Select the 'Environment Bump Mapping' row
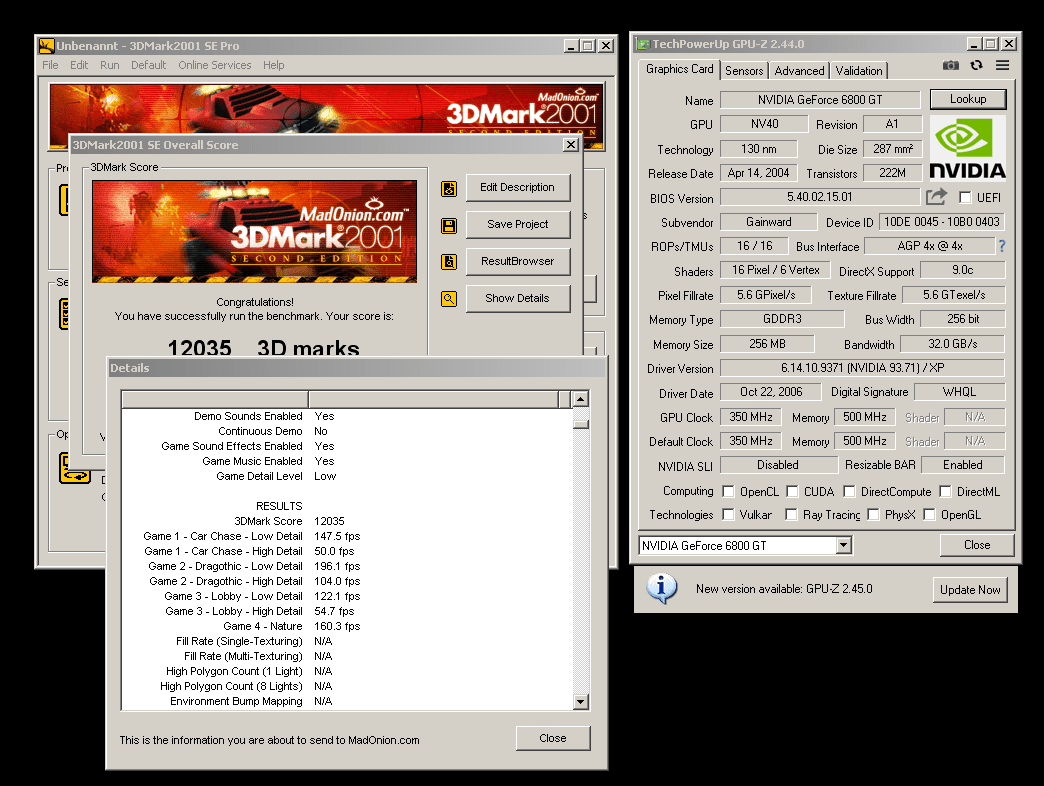 [346, 701]
